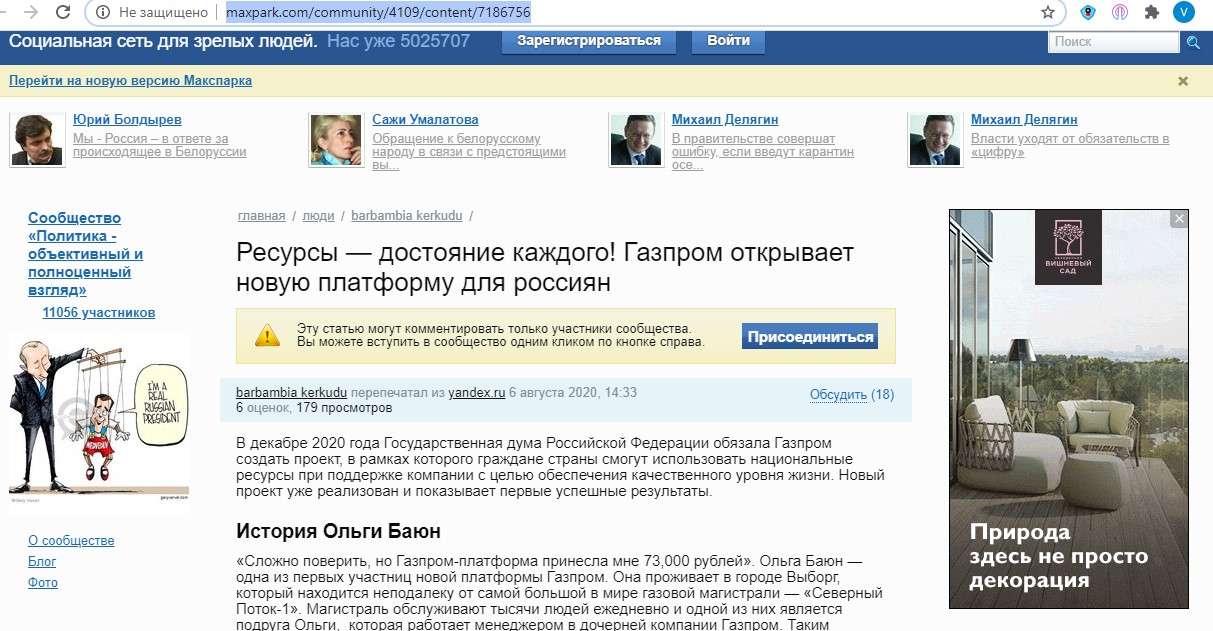Image resolution: width=1213 pixels, height=631 pixels.
Task: Open Обсудить (18) comments link
Action: pyautogui.click(x=851, y=395)
